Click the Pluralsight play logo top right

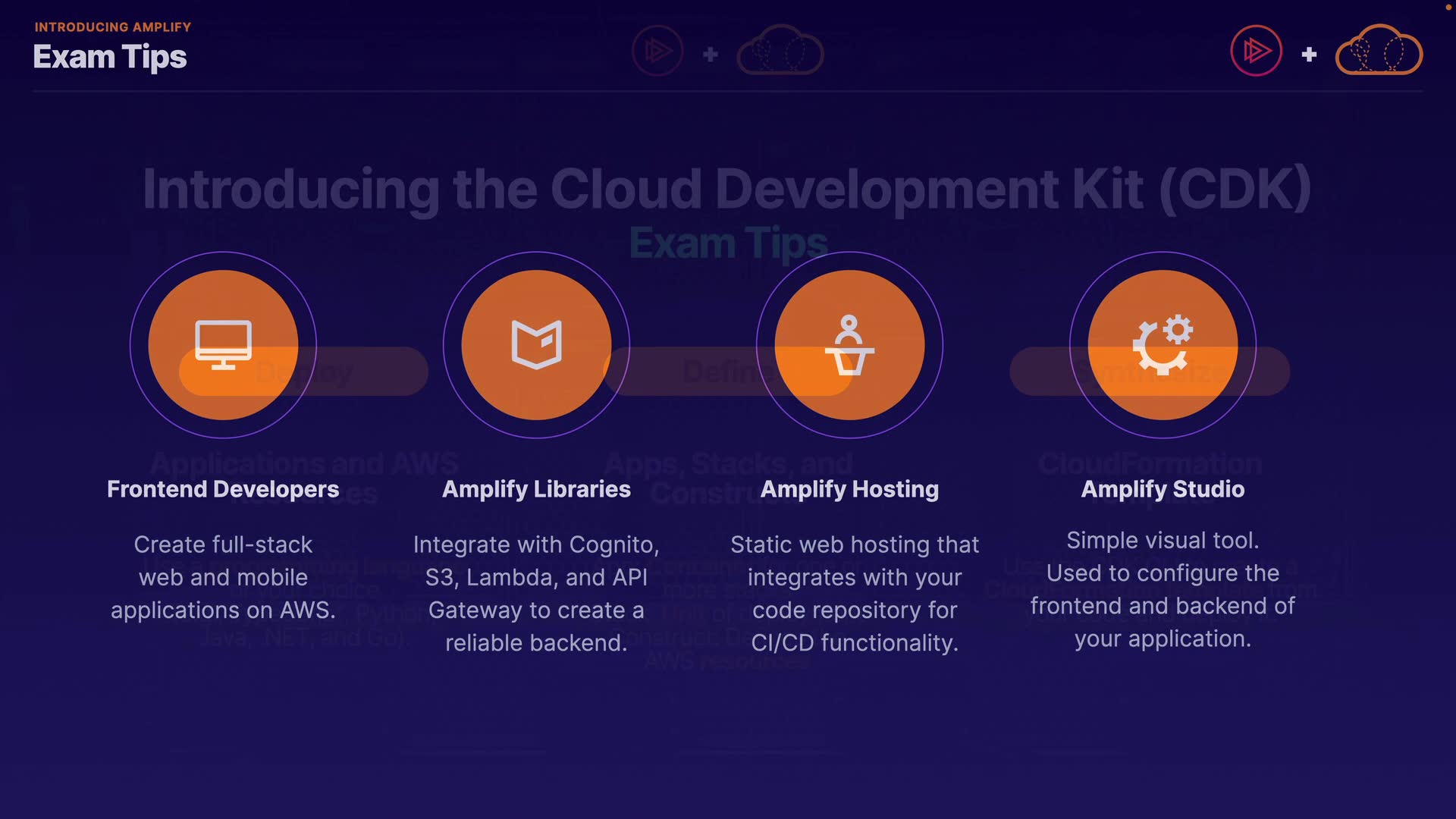[x=1256, y=51]
